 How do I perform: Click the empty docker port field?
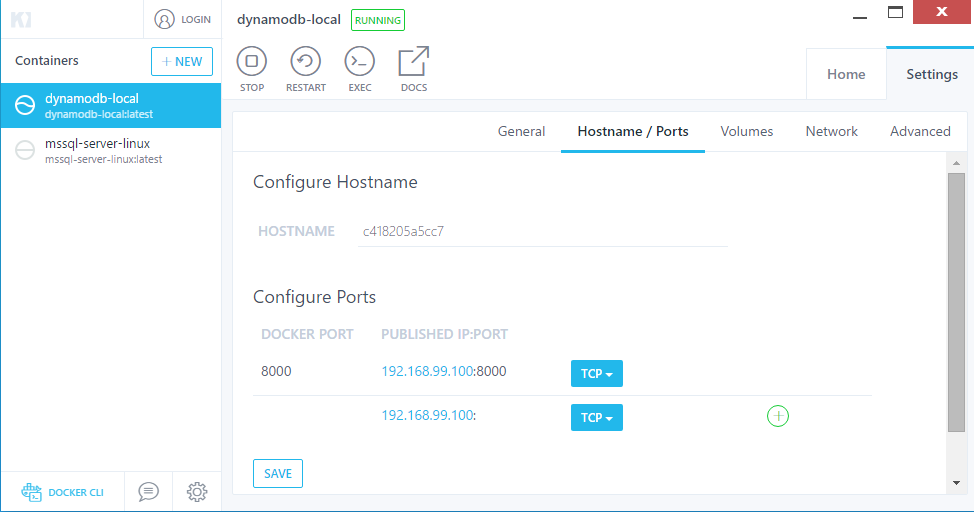coord(307,416)
